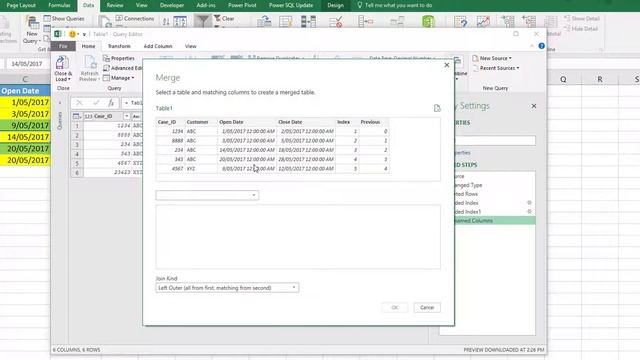The width and height of the screenshot is (640, 360).
Task: Open Quick Access Toolbar customize arrow
Action: coord(84,34)
